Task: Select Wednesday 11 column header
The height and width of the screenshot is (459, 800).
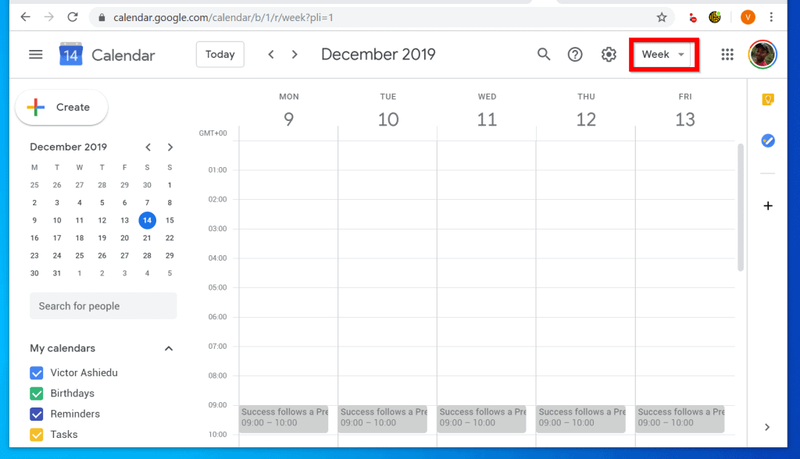Action: [x=487, y=111]
